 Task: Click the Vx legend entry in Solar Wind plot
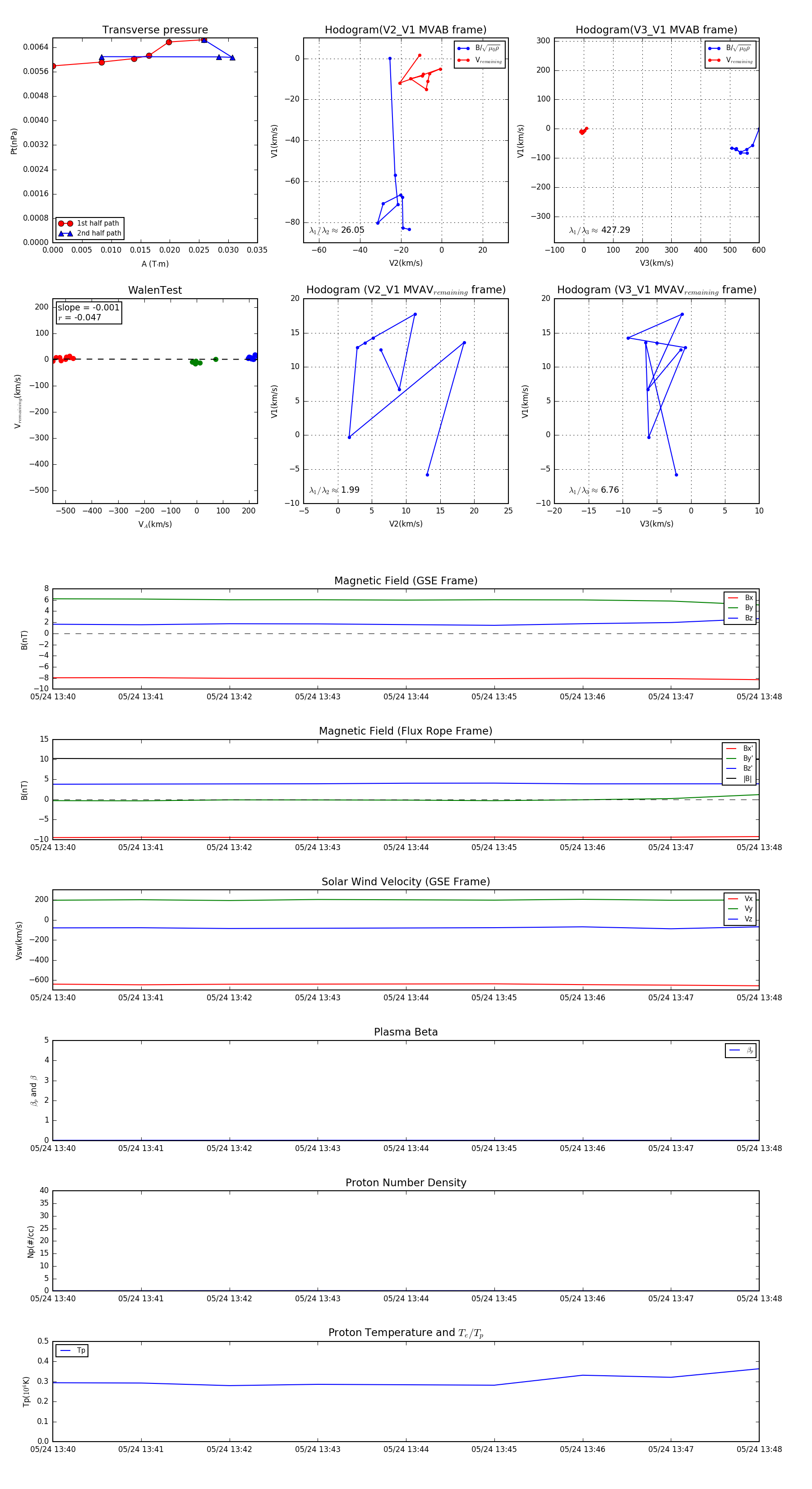pyautogui.click(x=740, y=898)
